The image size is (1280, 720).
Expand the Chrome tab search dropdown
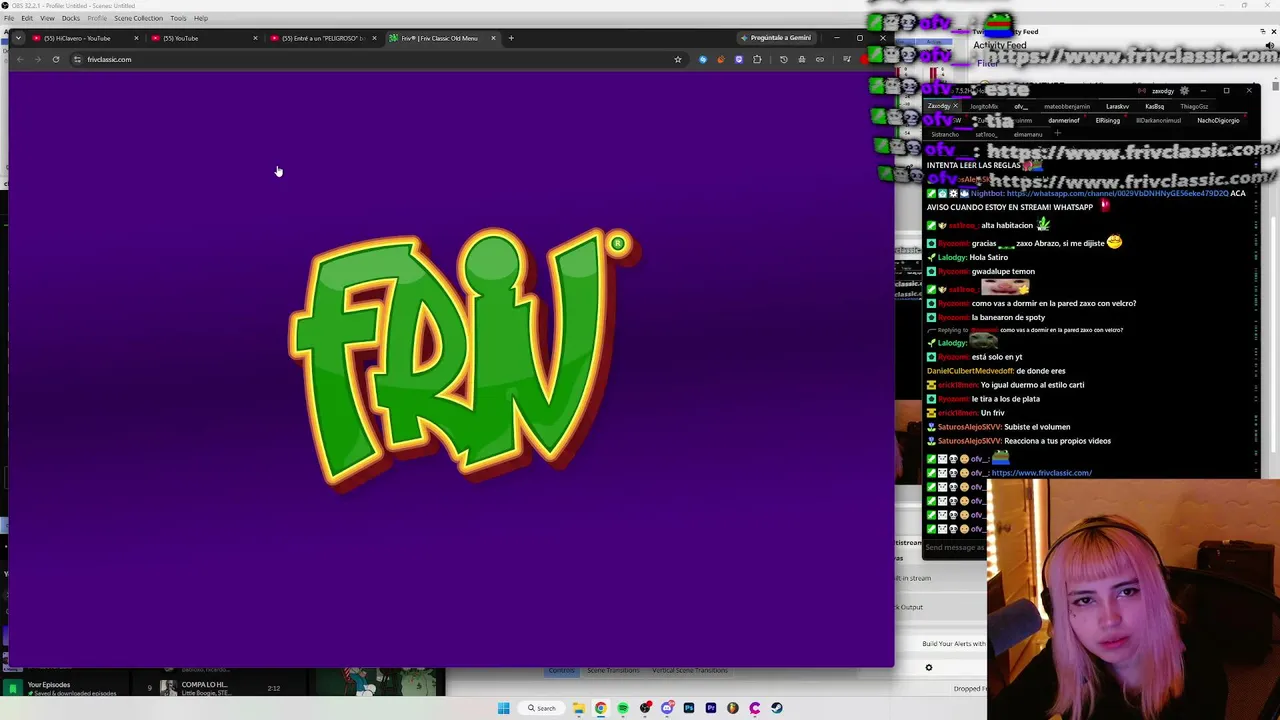click(18, 38)
